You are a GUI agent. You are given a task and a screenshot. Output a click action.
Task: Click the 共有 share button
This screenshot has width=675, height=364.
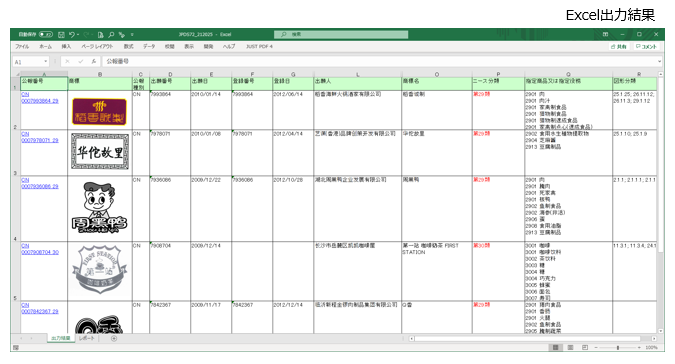tap(619, 46)
